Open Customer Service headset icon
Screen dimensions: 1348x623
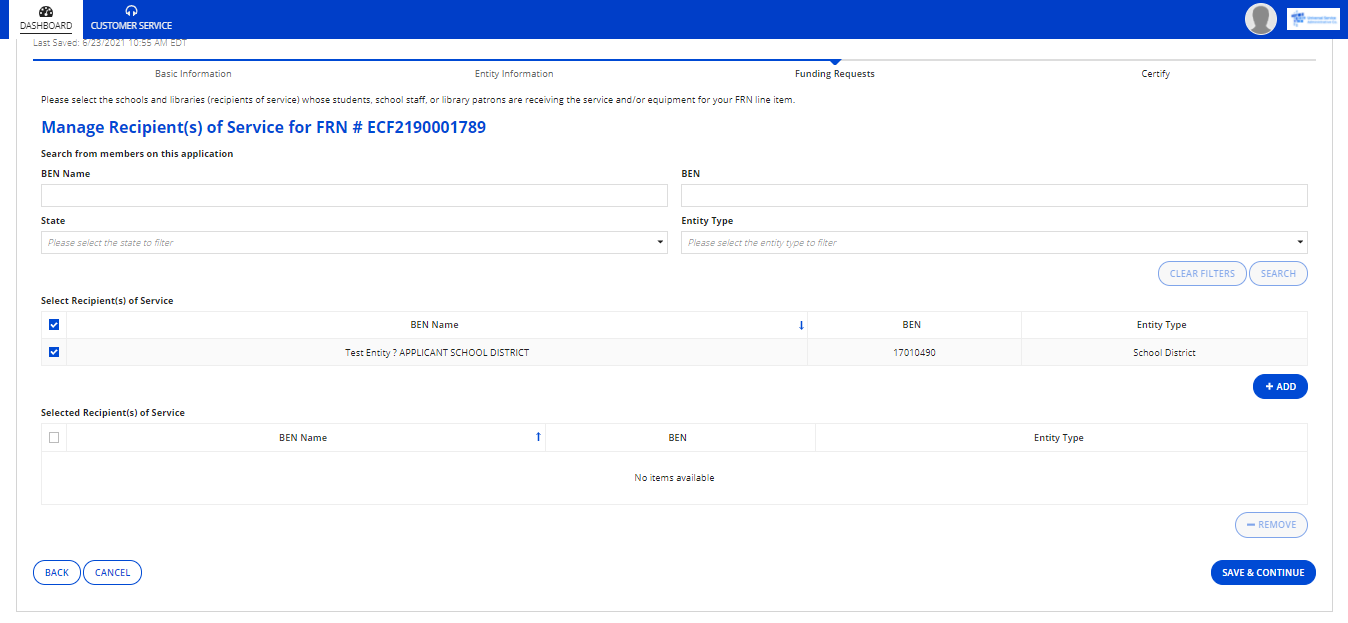tap(131, 11)
